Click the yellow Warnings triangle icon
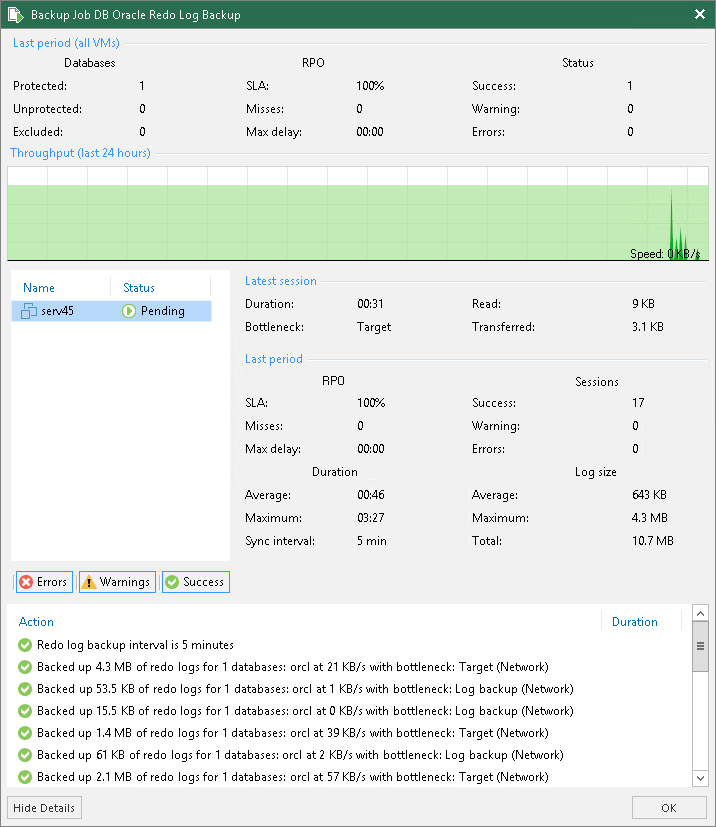716x827 pixels. pos(90,581)
